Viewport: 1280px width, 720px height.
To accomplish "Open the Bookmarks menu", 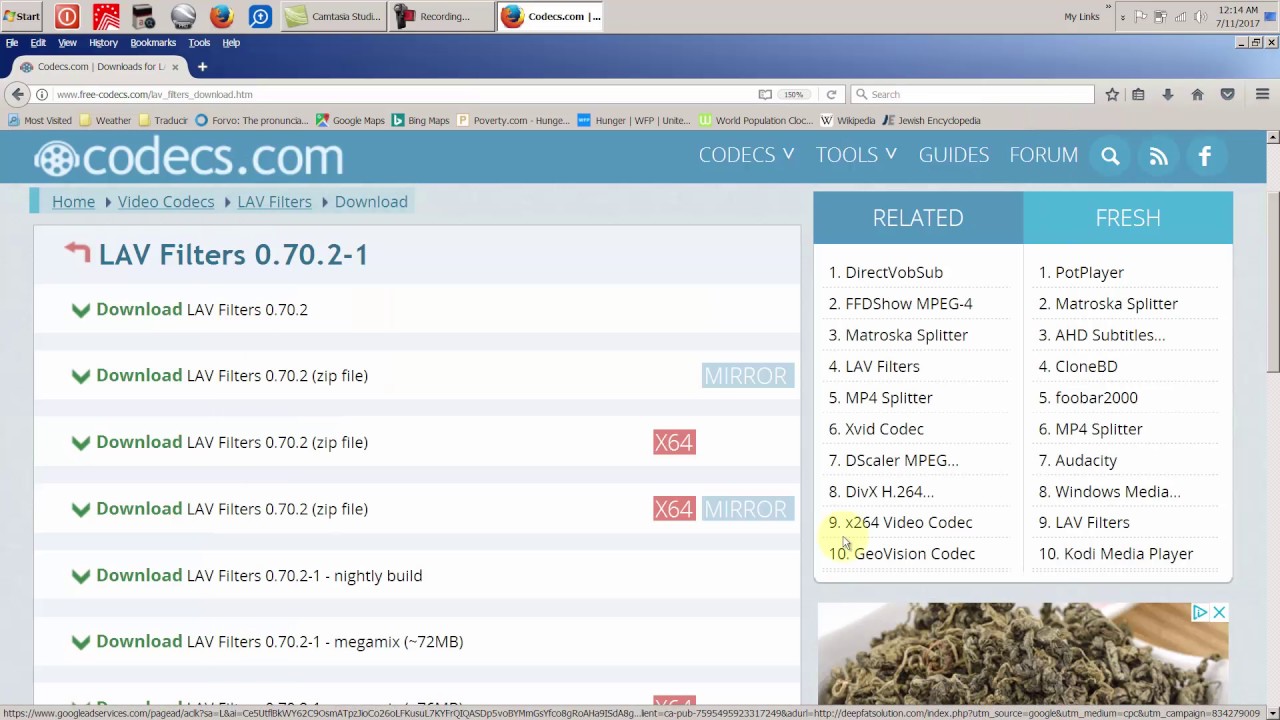I will (x=153, y=43).
